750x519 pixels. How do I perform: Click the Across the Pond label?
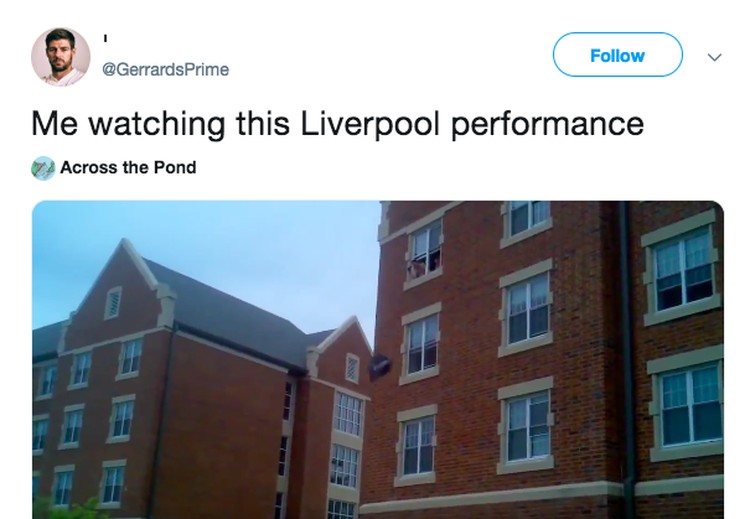tap(128, 168)
